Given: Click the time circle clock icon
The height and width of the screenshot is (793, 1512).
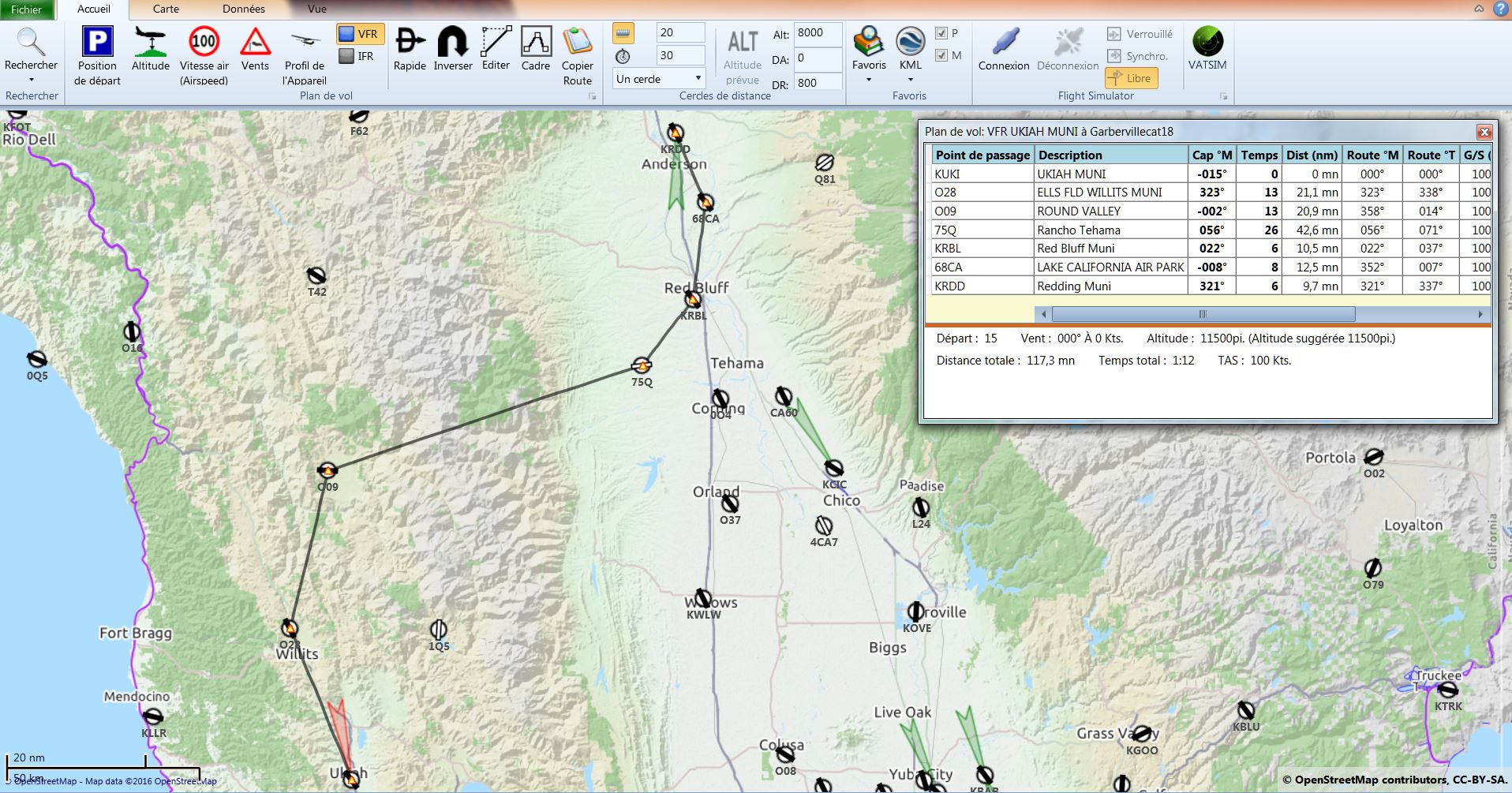Looking at the screenshot, I should pos(623,56).
